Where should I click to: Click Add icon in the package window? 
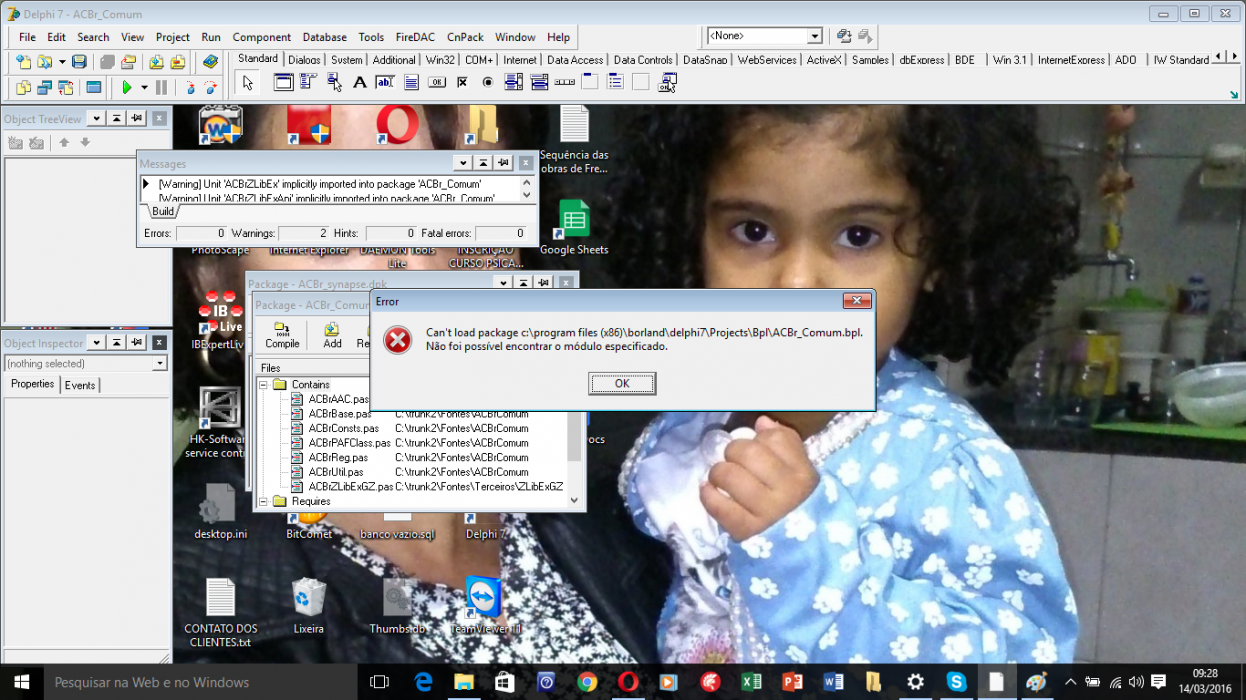[332, 335]
